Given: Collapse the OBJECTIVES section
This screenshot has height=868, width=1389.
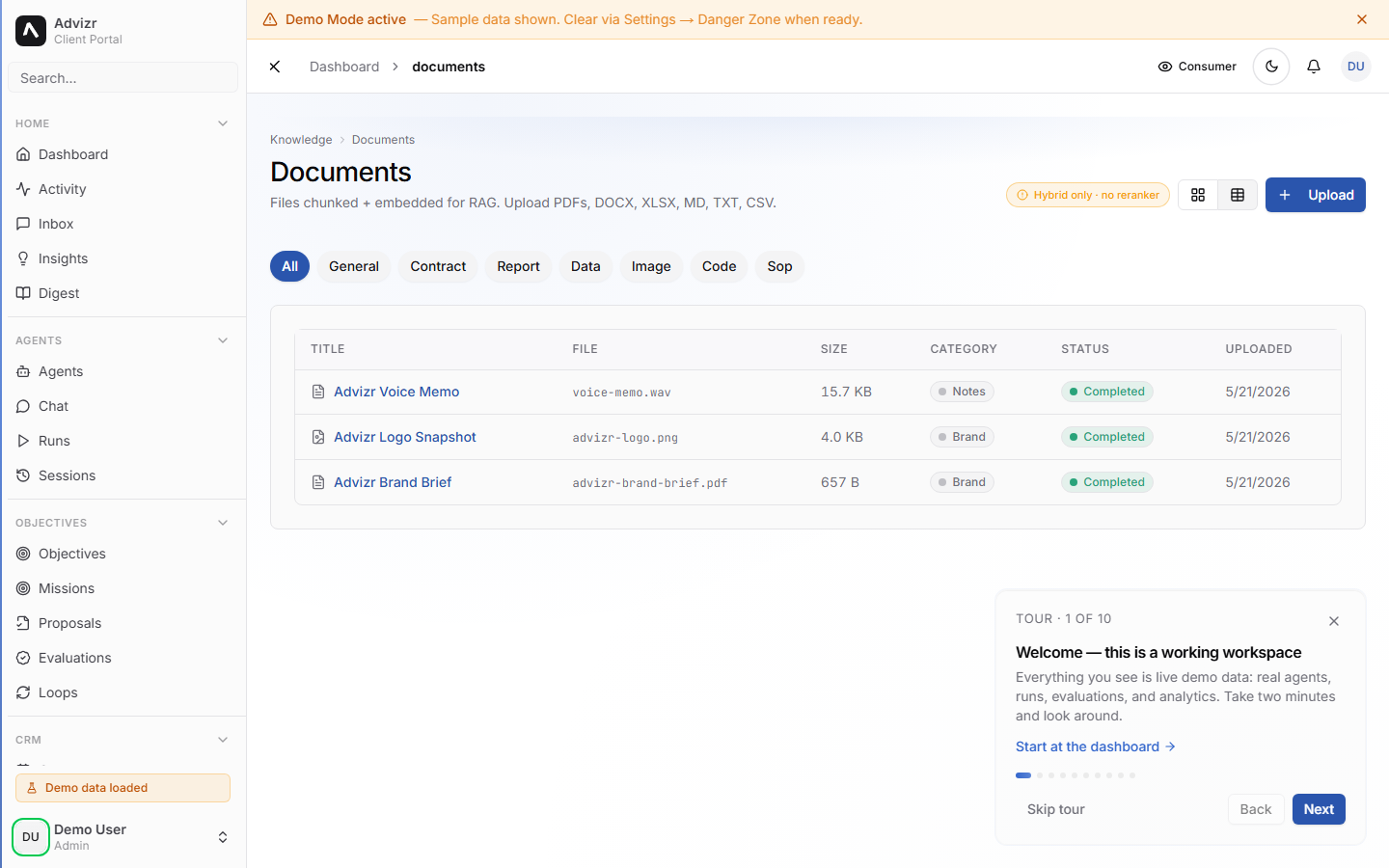Looking at the screenshot, I should tap(223, 523).
